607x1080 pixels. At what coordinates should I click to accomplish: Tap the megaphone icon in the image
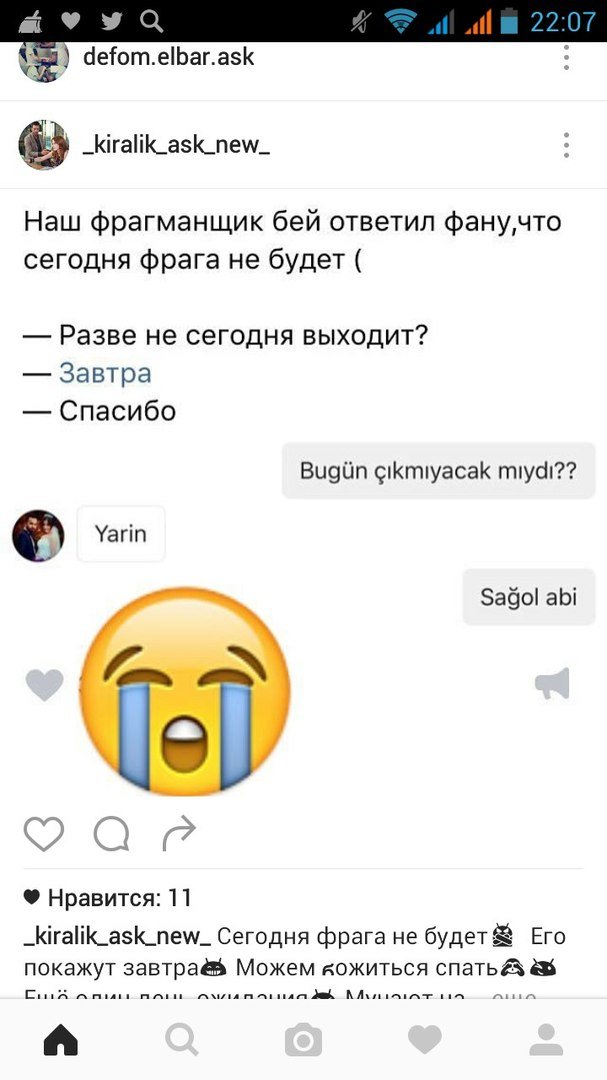(x=553, y=683)
